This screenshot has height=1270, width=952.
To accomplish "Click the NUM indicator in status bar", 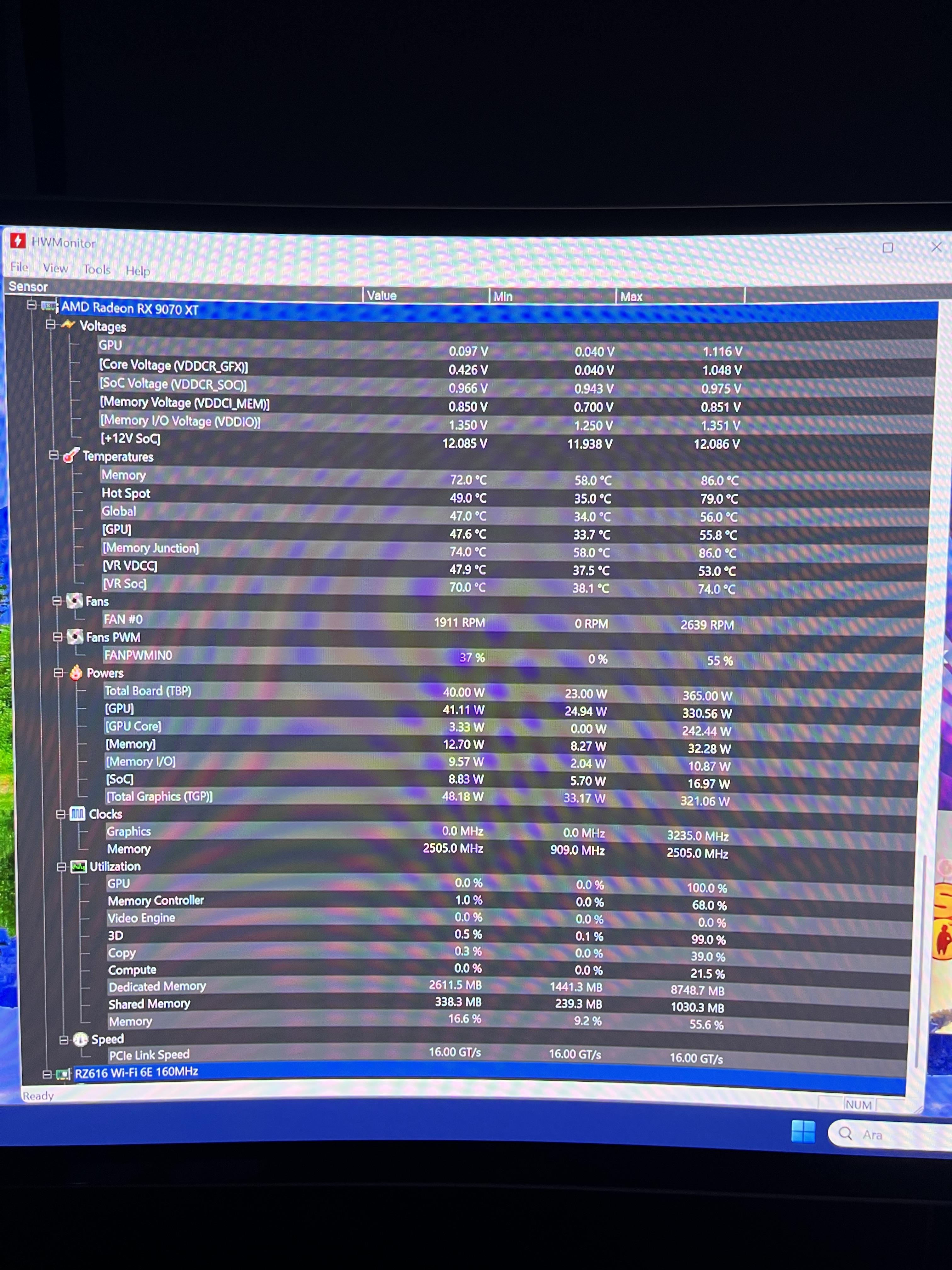I will 858,1104.
